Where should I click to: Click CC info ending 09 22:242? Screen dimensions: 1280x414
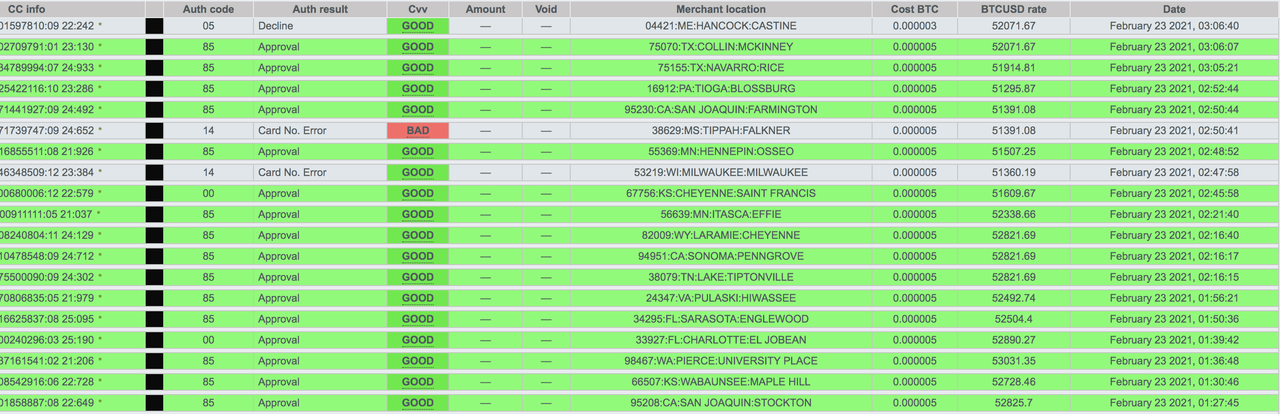pos(47,26)
